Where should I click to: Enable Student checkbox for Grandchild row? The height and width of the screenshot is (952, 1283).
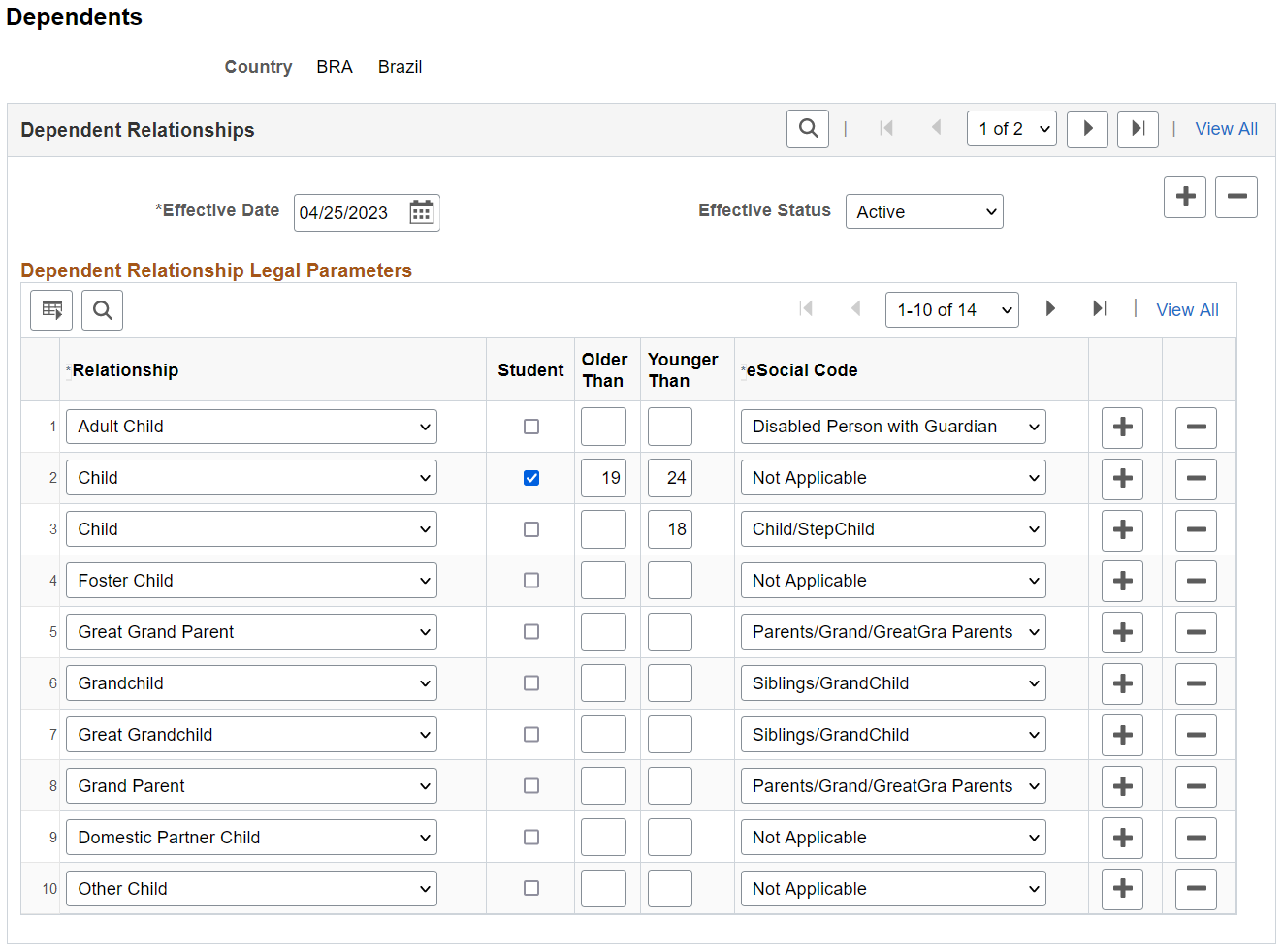[x=531, y=683]
